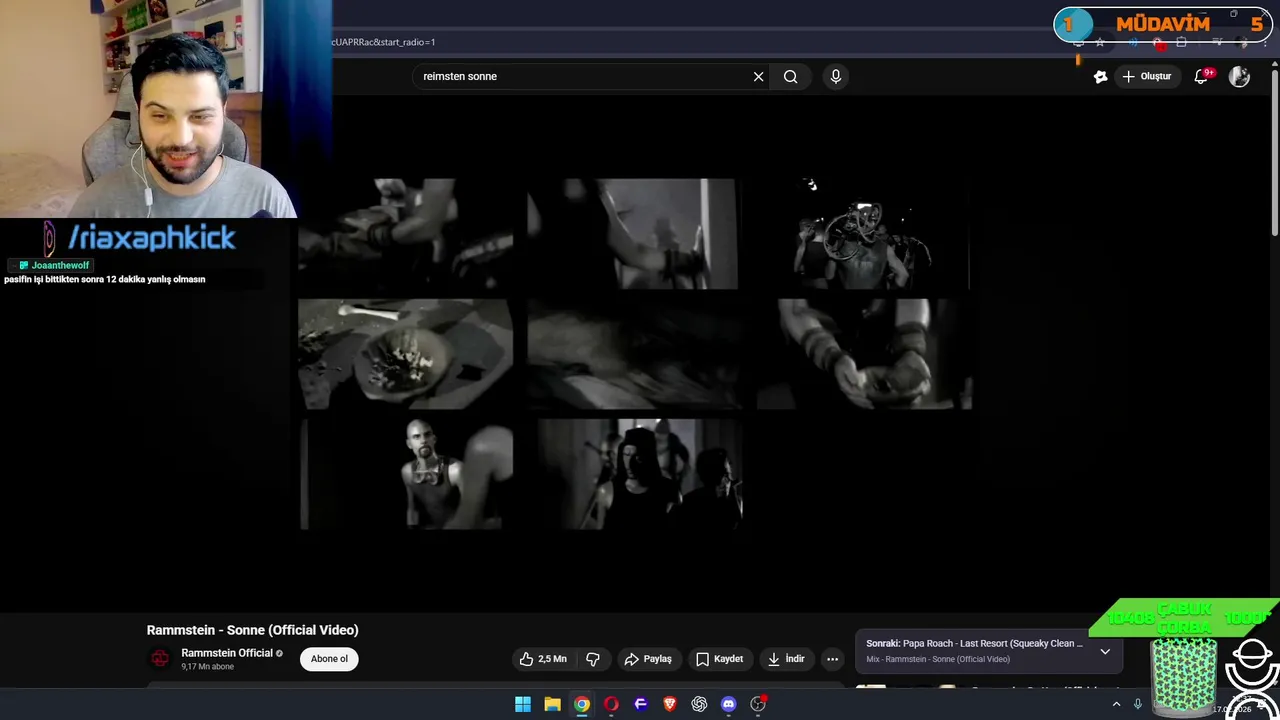Click the '9,17 Mn abone' subscriber count
Screen dimensions: 1280x720
click(207, 667)
